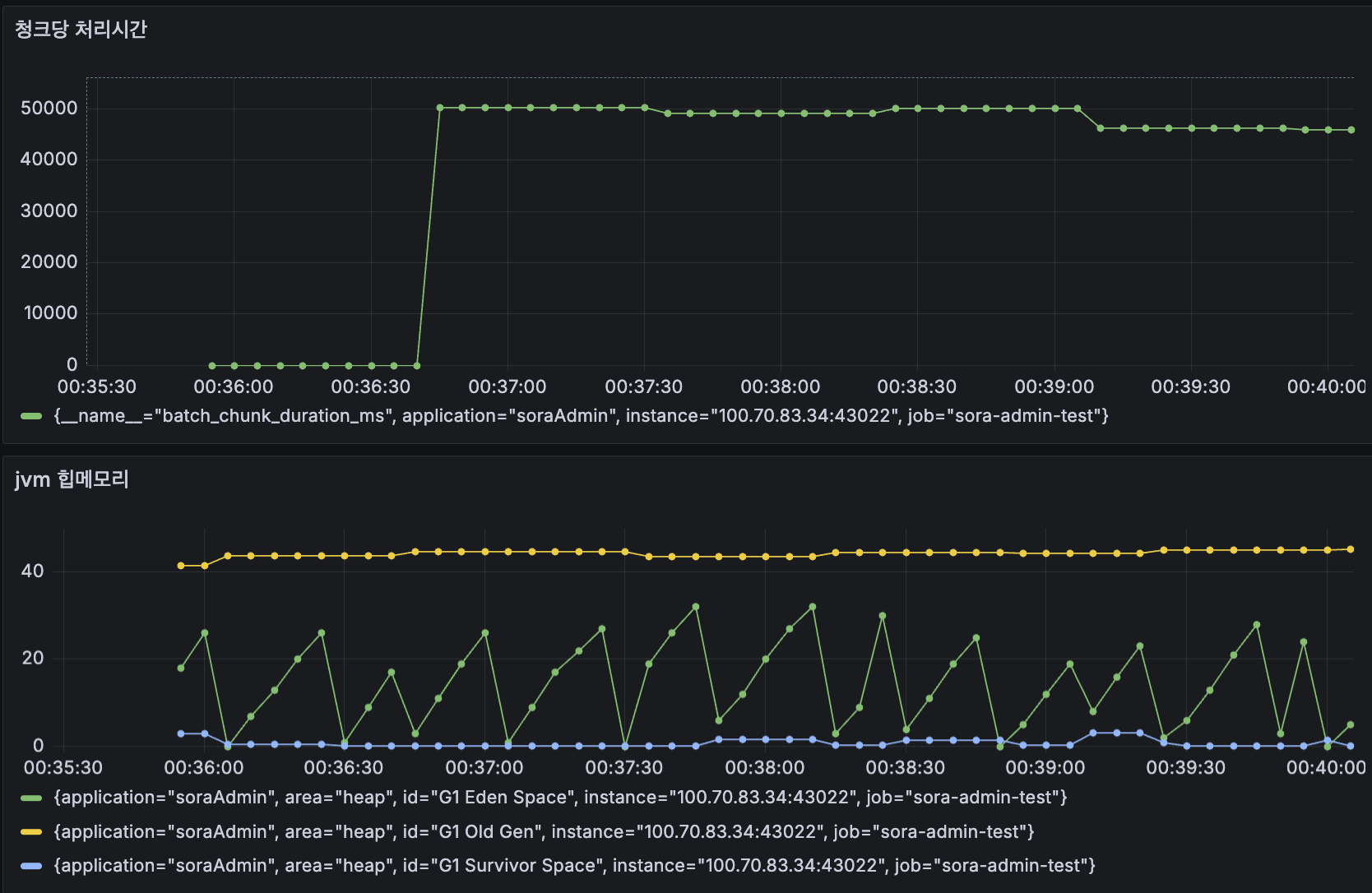Screen dimensions: 1372x893
Task: Click the 00:38:00 label on the heap memory x-axis
Action: (765, 767)
